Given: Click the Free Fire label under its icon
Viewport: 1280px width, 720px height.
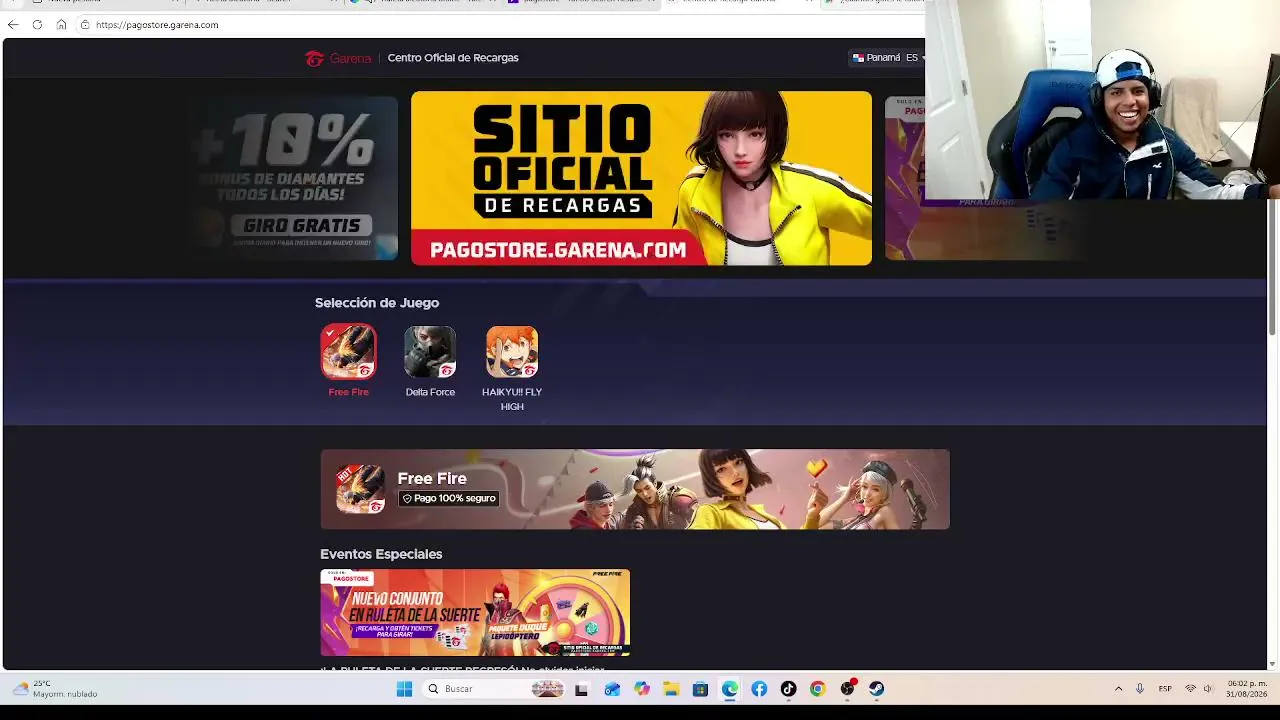Looking at the screenshot, I should (x=348, y=392).
